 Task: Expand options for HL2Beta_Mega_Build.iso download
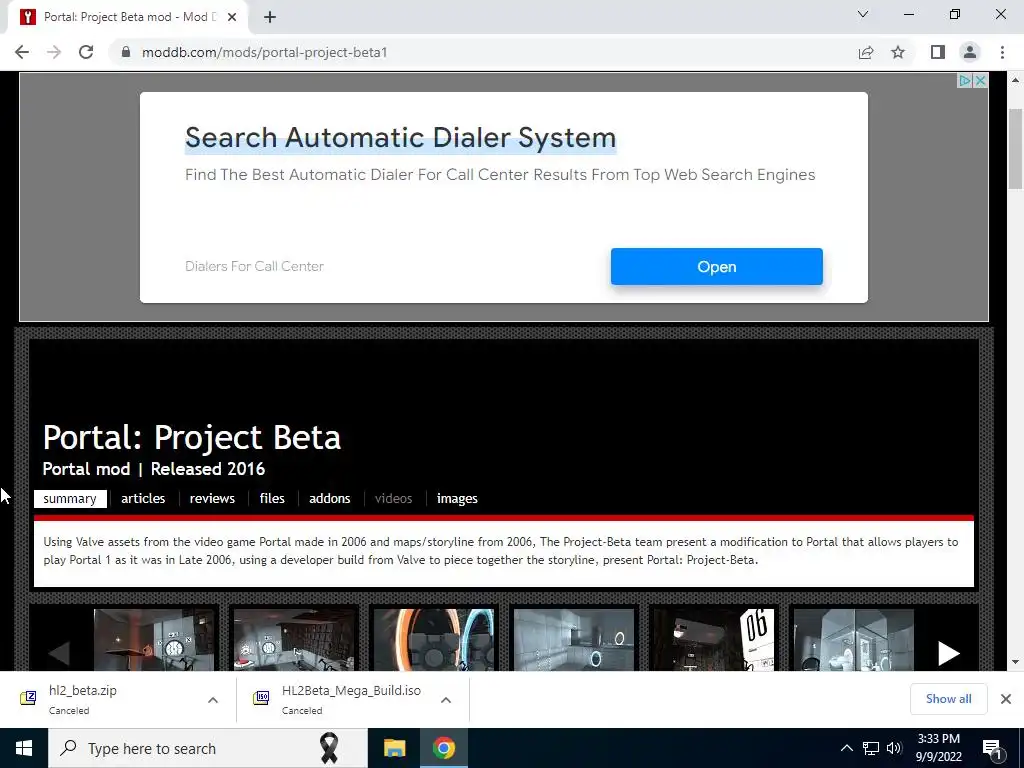446,699
